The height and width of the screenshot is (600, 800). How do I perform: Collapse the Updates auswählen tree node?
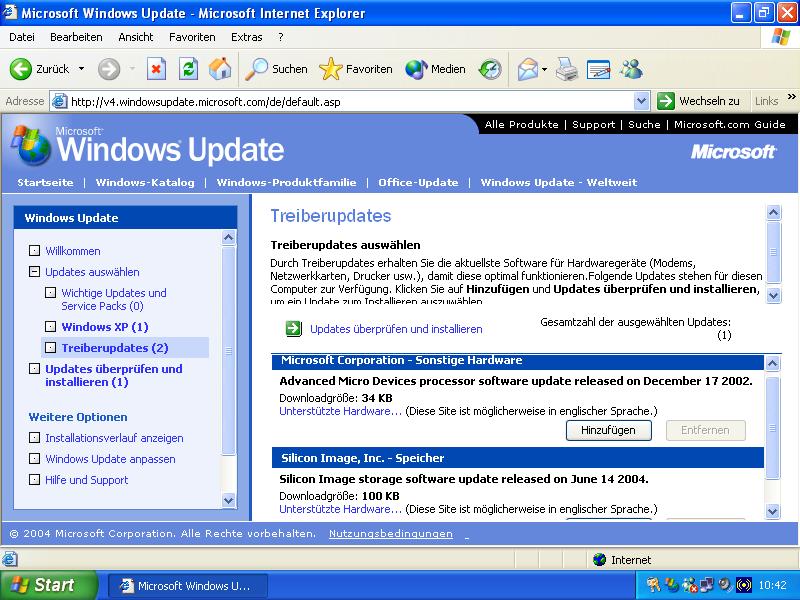(x=34, y=272)
